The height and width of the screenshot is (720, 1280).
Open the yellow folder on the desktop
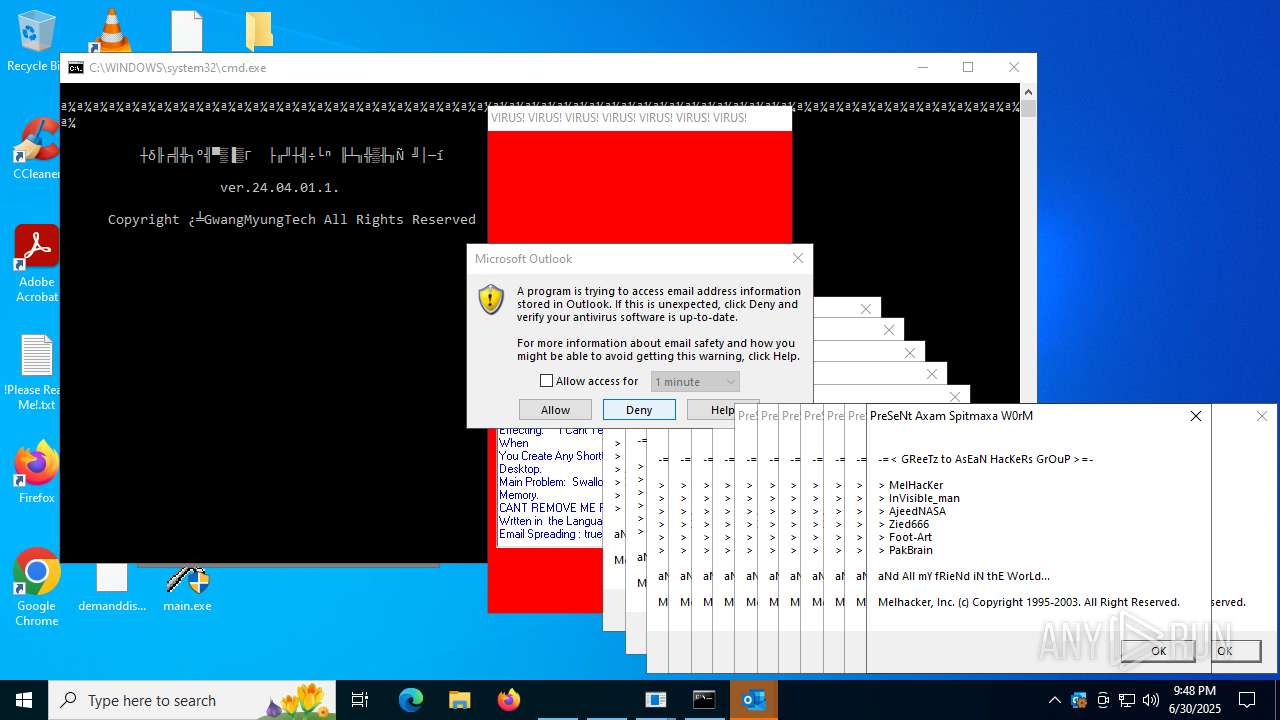pos(259,31)
